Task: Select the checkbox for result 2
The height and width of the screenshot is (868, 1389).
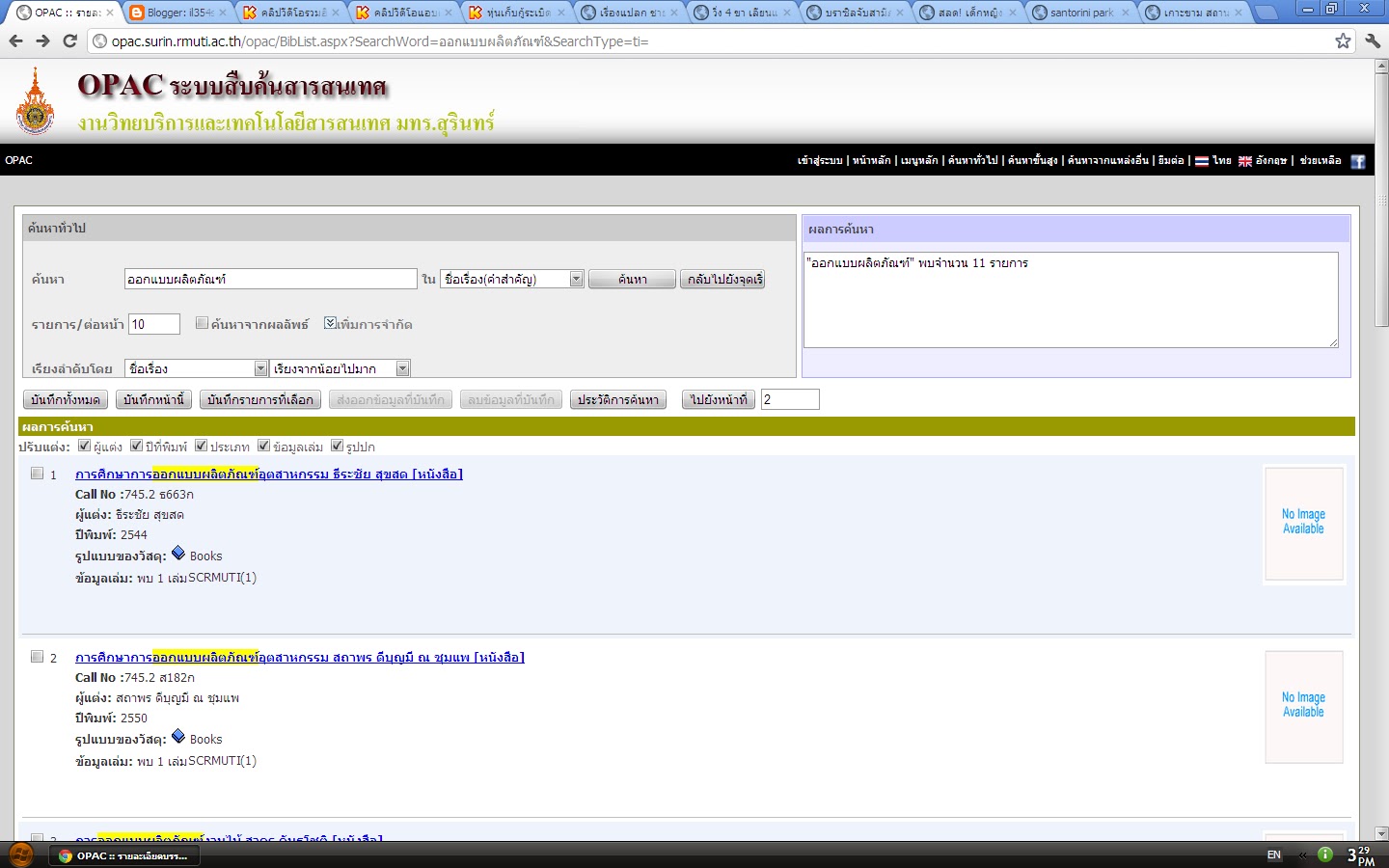Action: coord(37,656)
